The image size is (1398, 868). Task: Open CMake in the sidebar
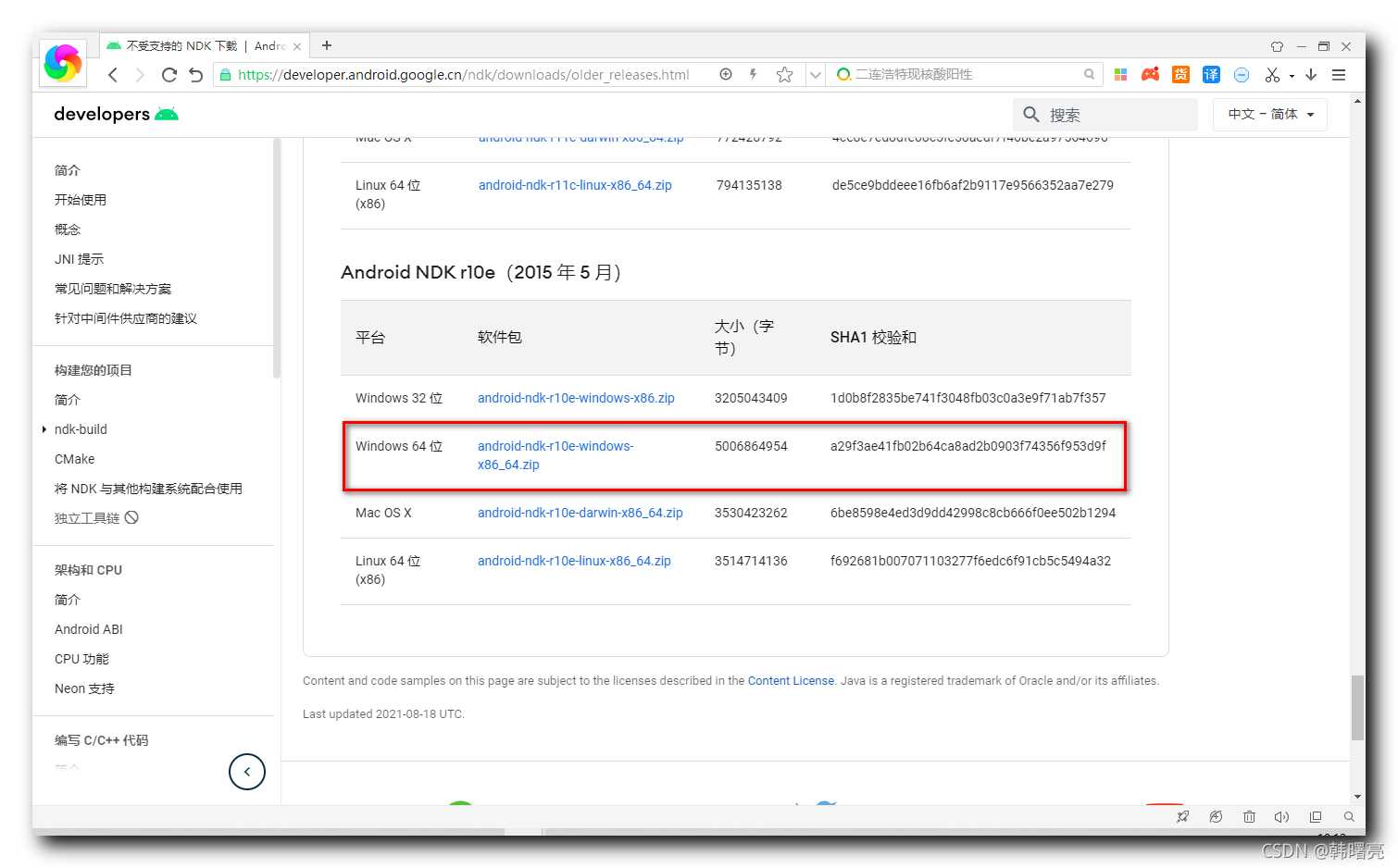[x=75, y=459]
